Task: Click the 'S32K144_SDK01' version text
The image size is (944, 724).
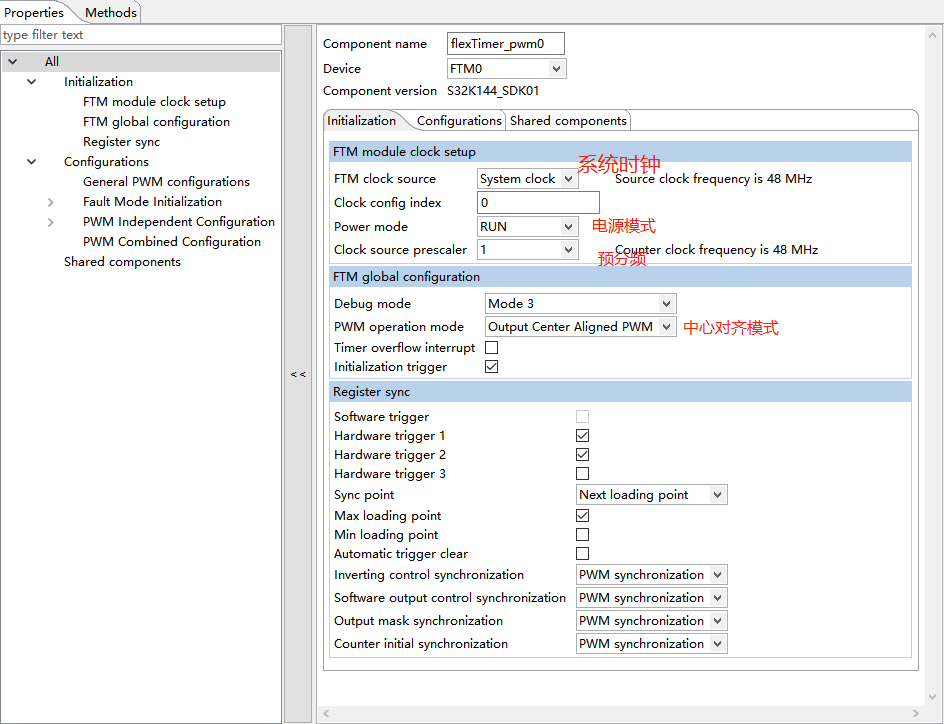Action: click(493, 91)
